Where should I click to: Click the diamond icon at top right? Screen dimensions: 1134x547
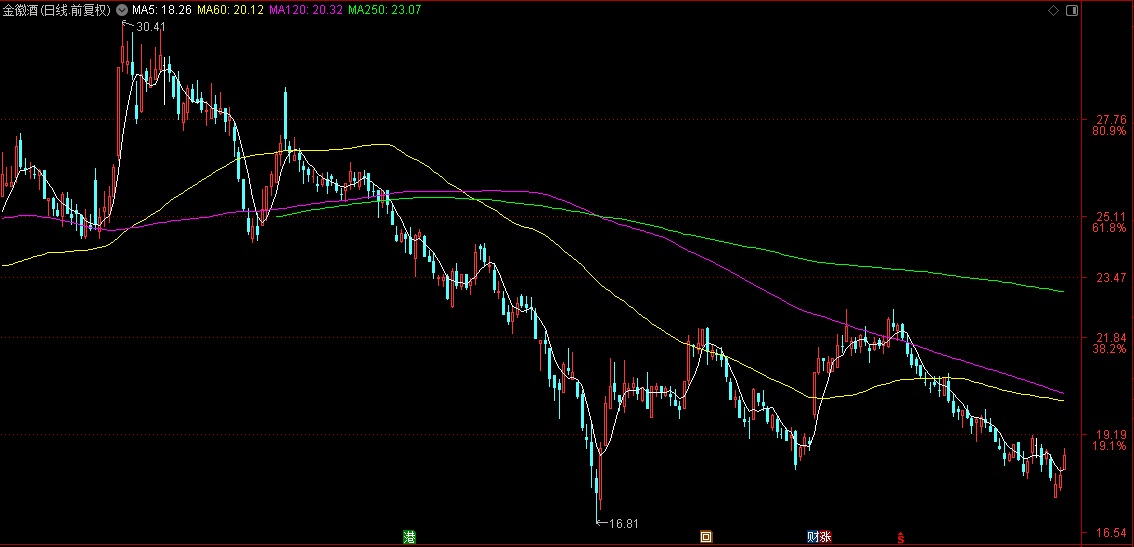[1052, 10]
